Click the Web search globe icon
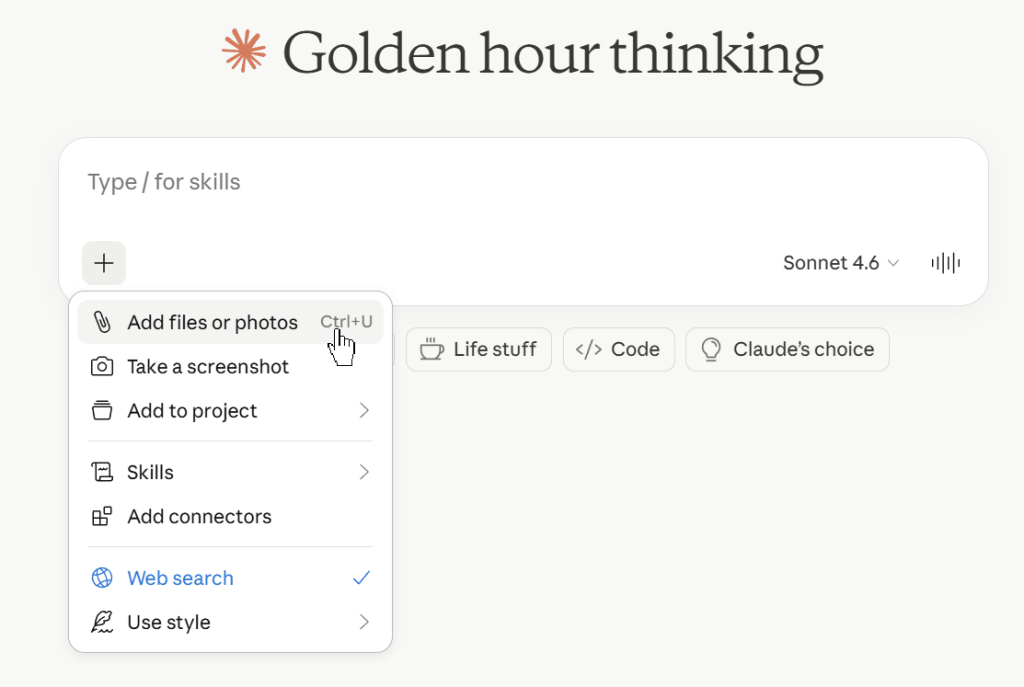Screen dimensions: 1024x687 coord(102,578)
